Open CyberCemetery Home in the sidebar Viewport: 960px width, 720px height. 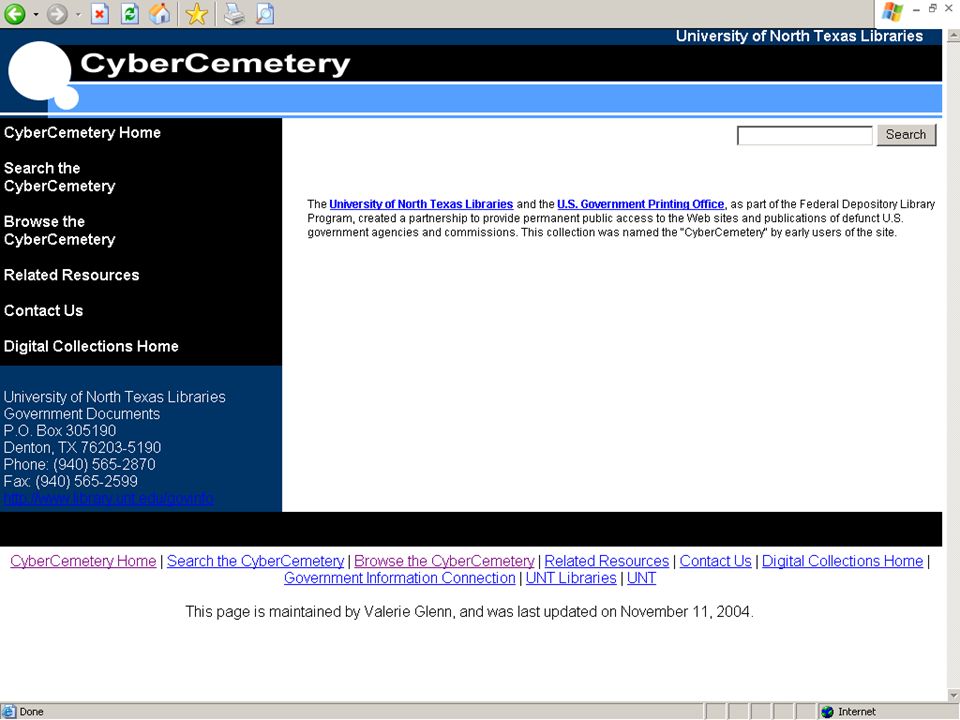(82, 133)
